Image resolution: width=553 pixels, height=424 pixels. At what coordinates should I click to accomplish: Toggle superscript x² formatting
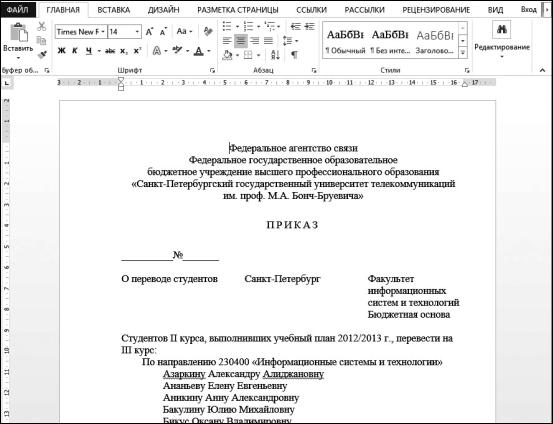(138, 51)
